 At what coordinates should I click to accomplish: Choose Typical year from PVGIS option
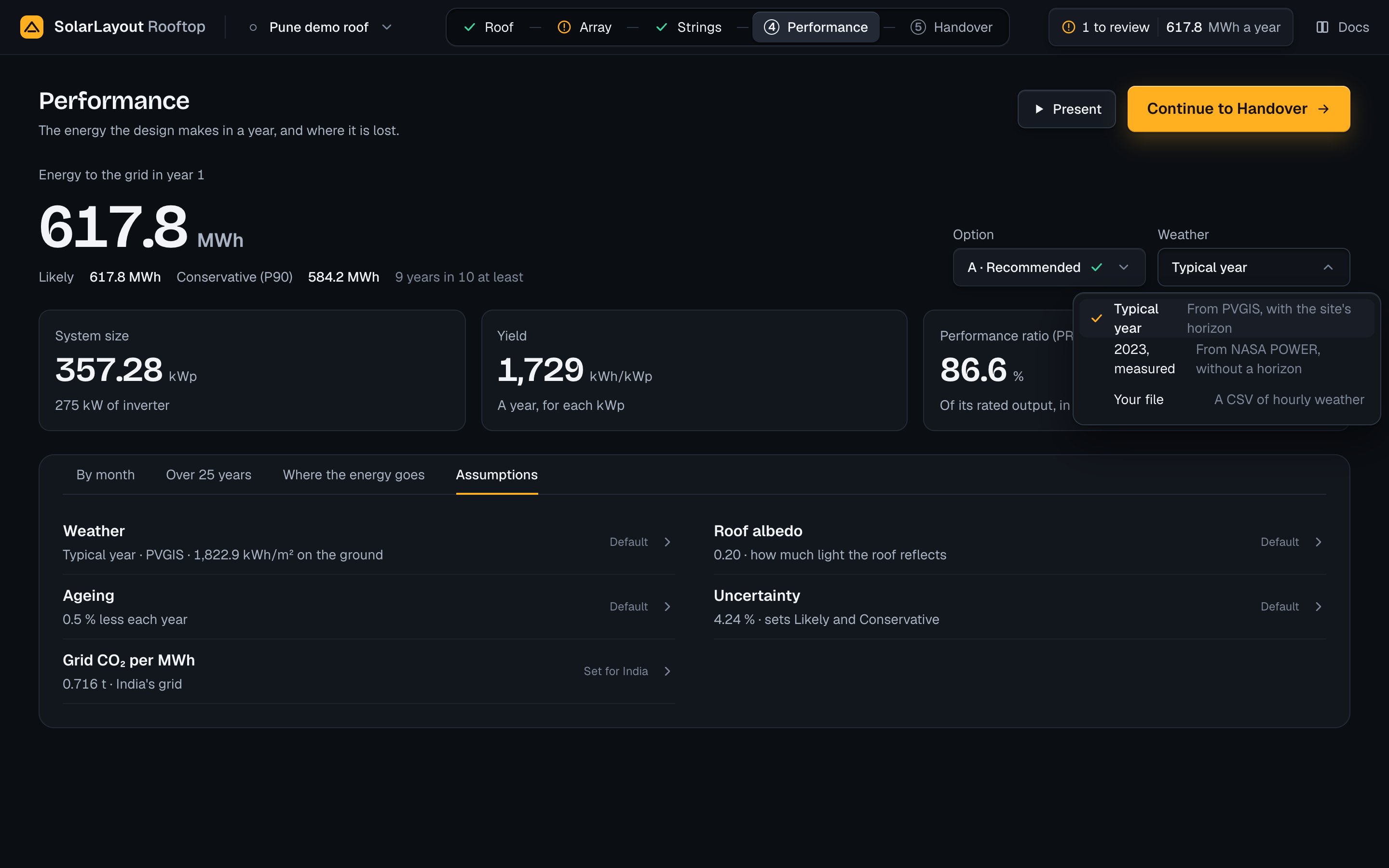(x=1226, y=319)
